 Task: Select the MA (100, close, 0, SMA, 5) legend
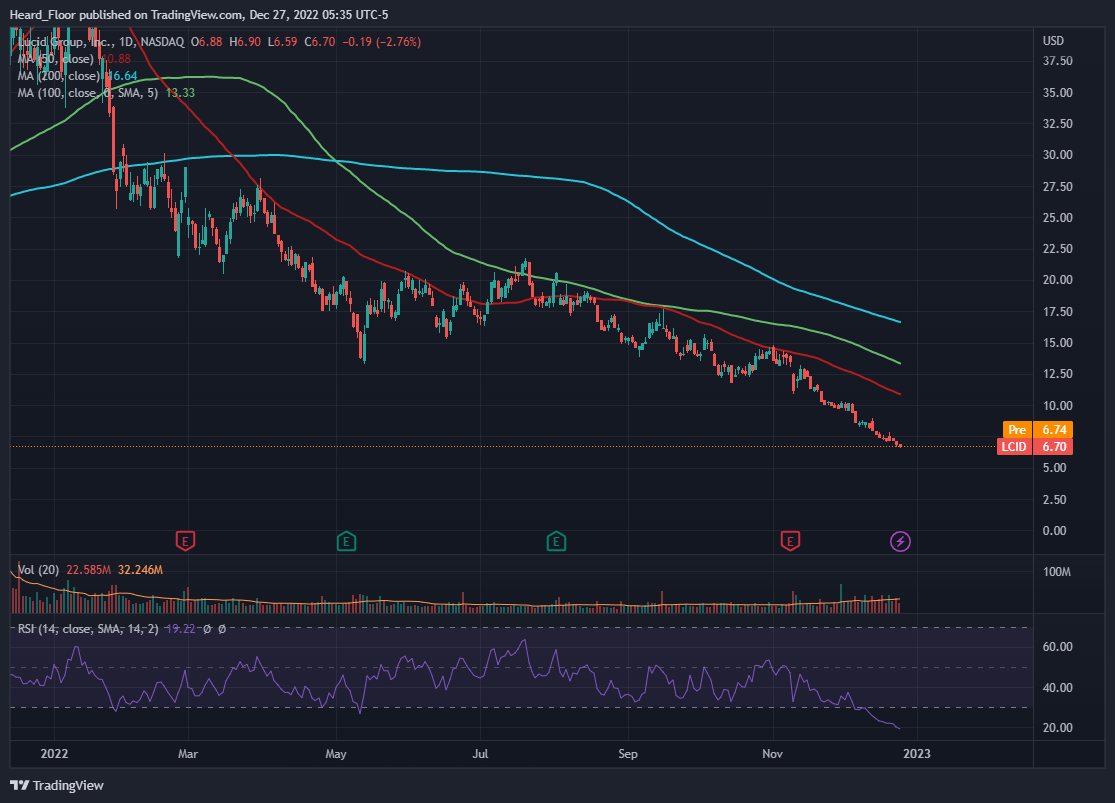[87, 93]
